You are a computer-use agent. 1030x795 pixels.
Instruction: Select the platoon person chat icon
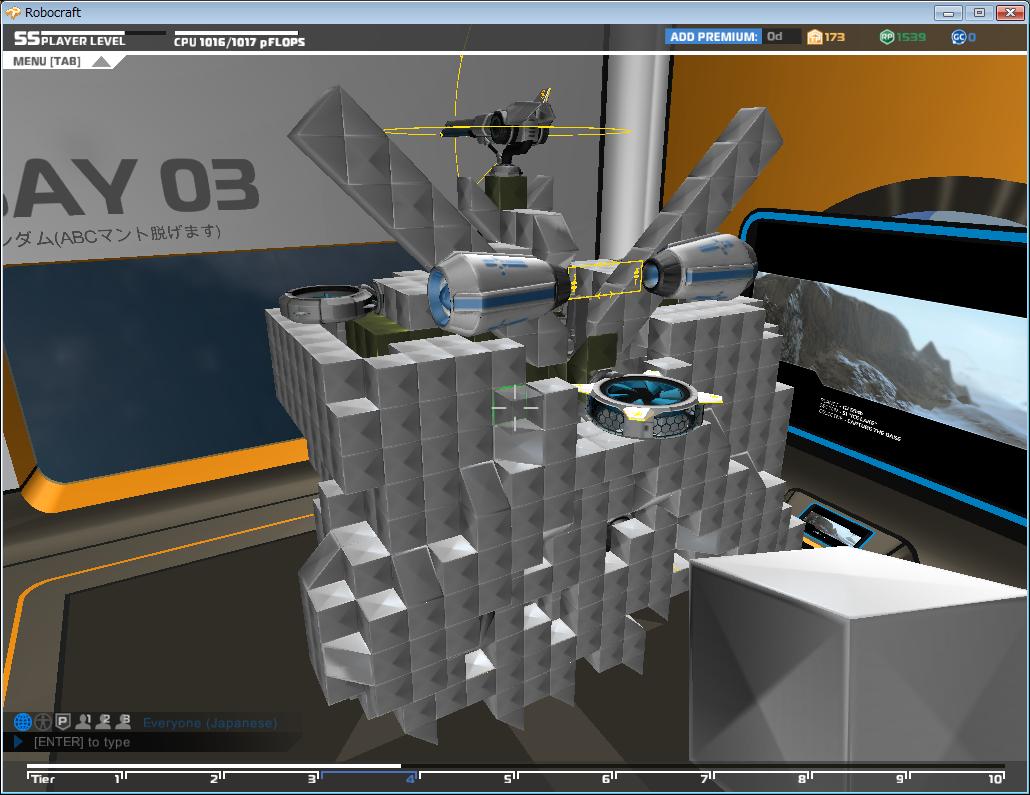43,722
